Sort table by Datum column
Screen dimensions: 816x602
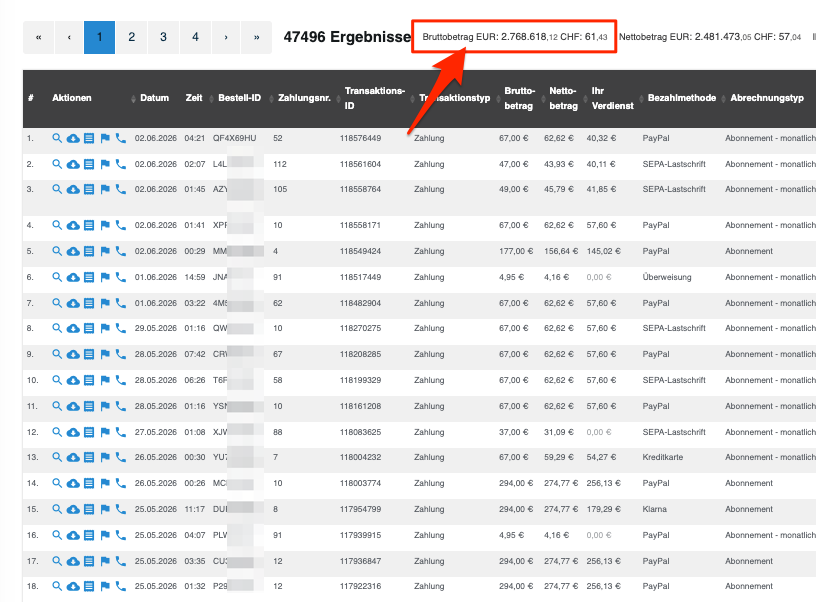point(154,98)
